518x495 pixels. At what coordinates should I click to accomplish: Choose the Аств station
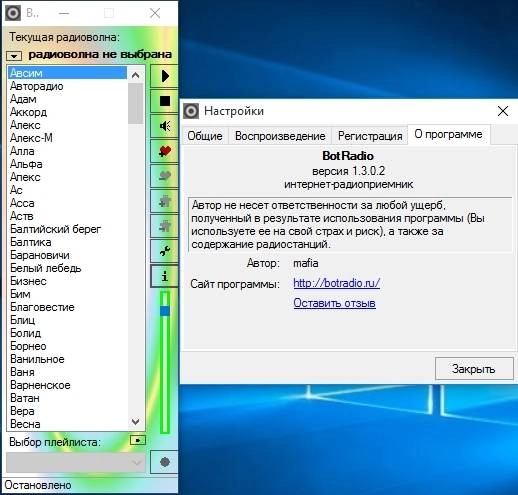click(67, 216)
